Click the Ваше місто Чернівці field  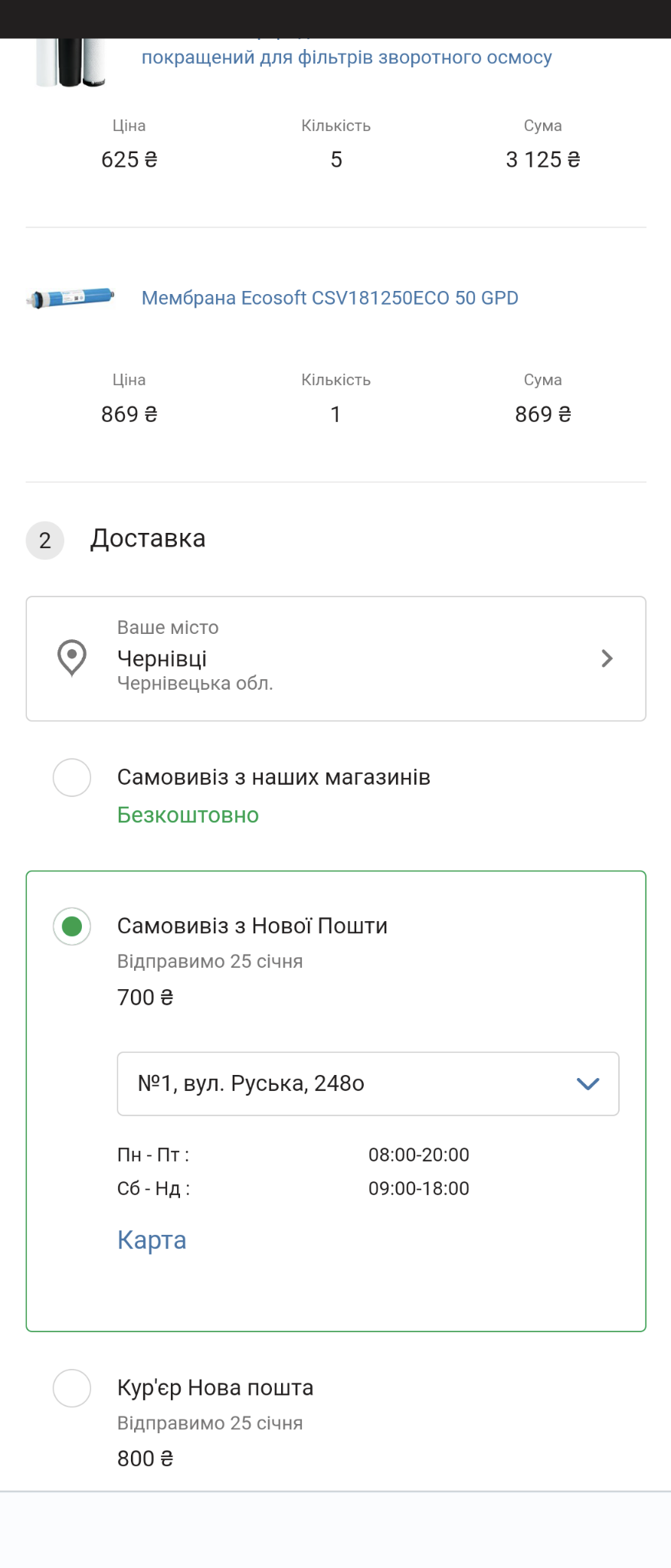point(335,658)
